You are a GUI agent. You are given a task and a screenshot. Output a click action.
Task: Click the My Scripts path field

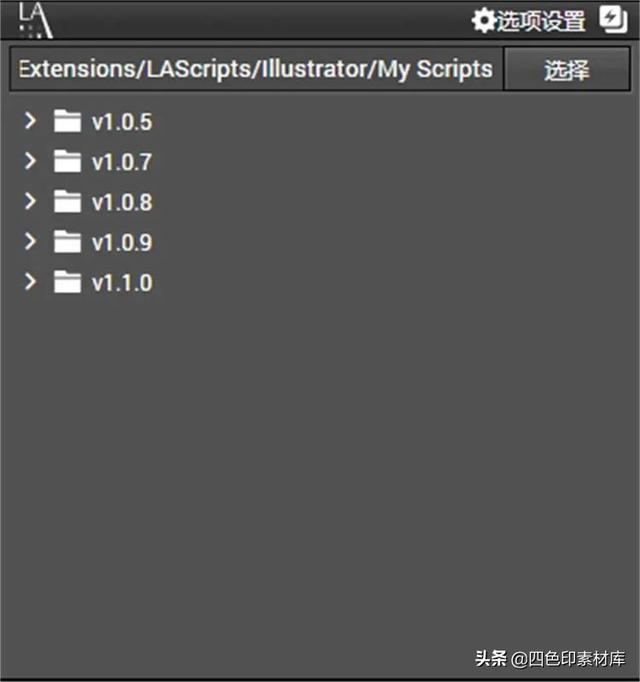[256, 69]
